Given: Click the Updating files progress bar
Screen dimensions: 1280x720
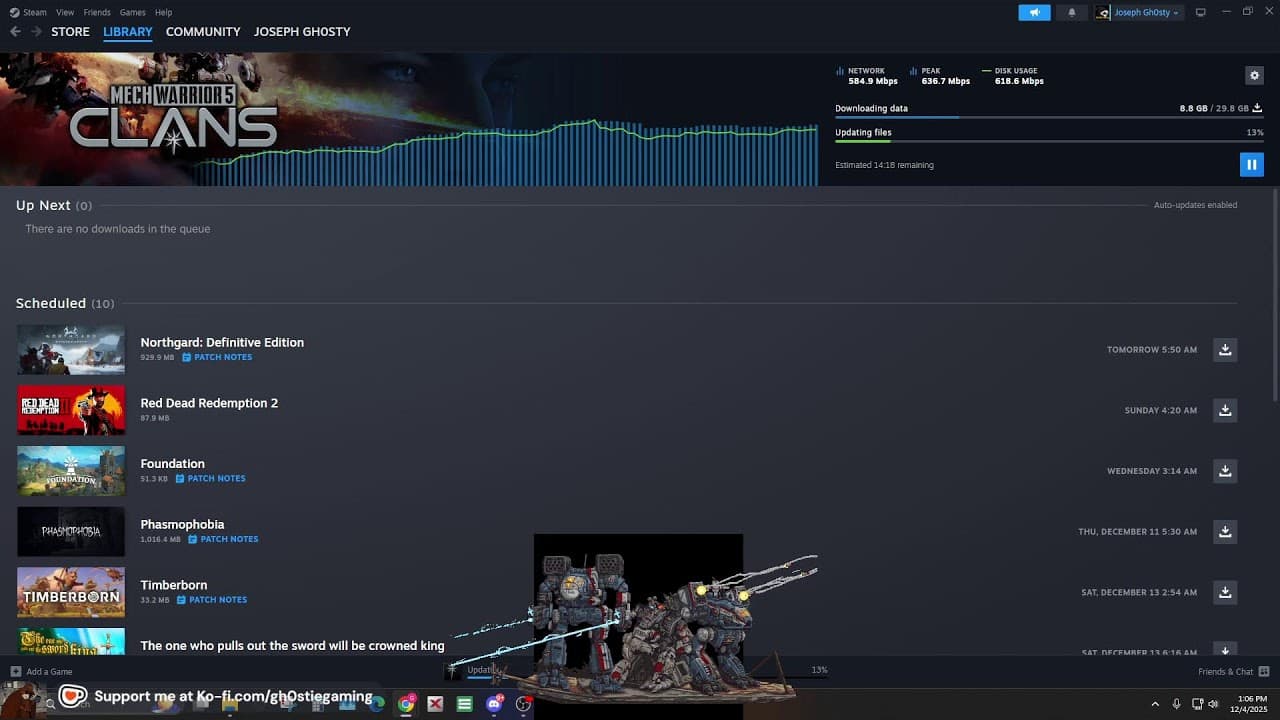Looking at the screenshot, I should click(1049, 141).
